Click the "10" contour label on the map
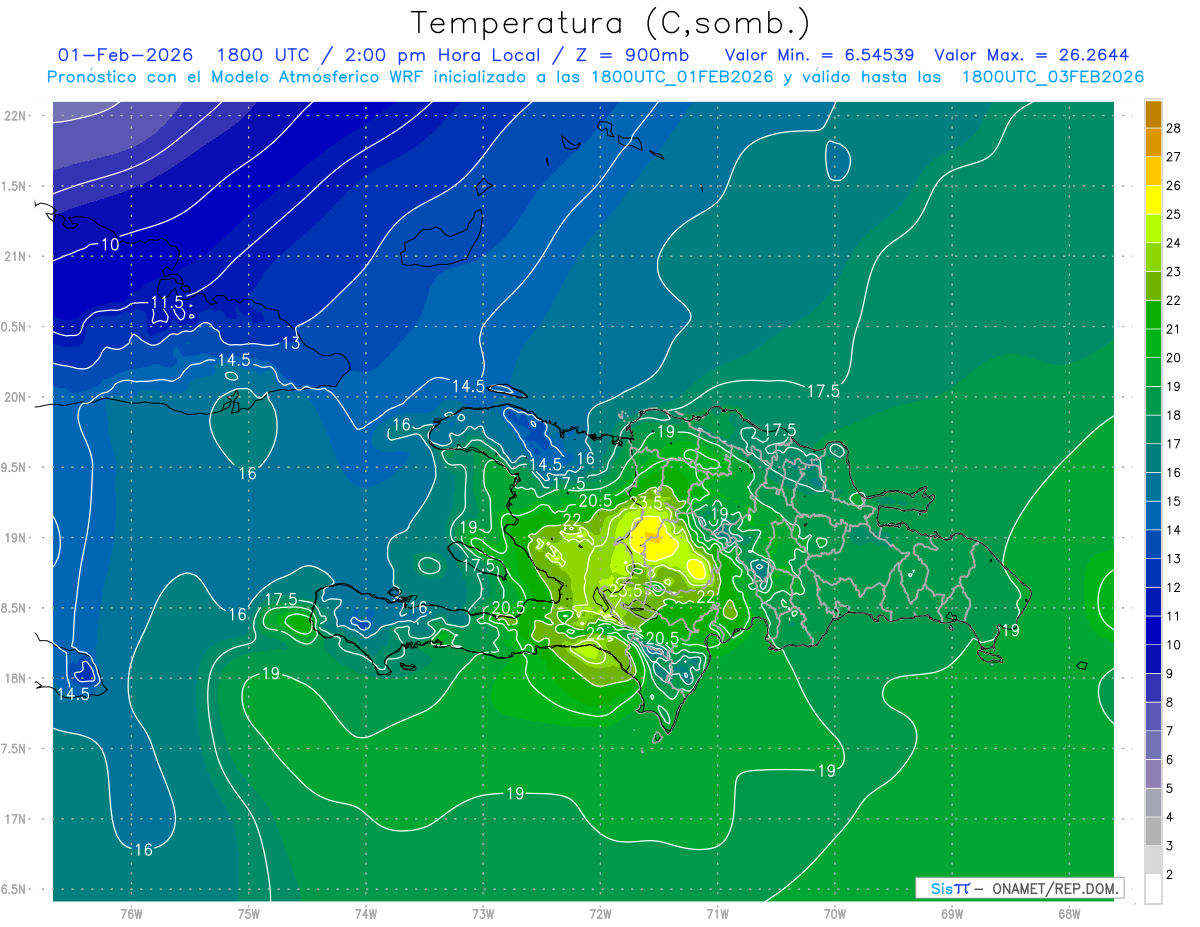Screen dimensions: 1200x927 click(x=110, y=245)
